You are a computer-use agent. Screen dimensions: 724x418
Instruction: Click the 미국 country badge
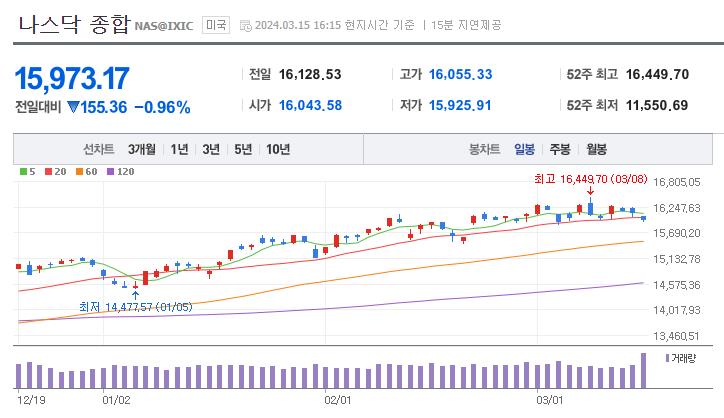tap(216, 24)
